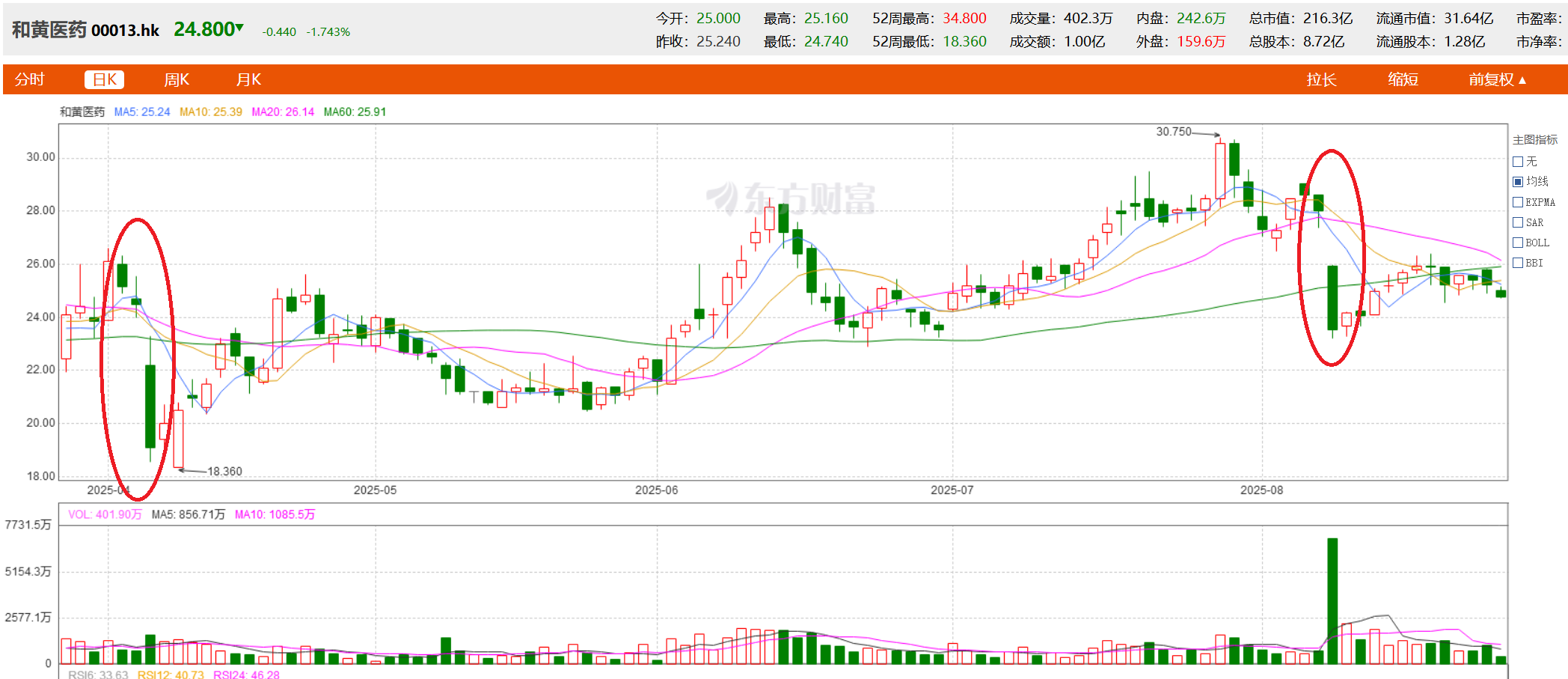
Task: Click the 总市值 216.3亿 value
Action: point(1328,18)
